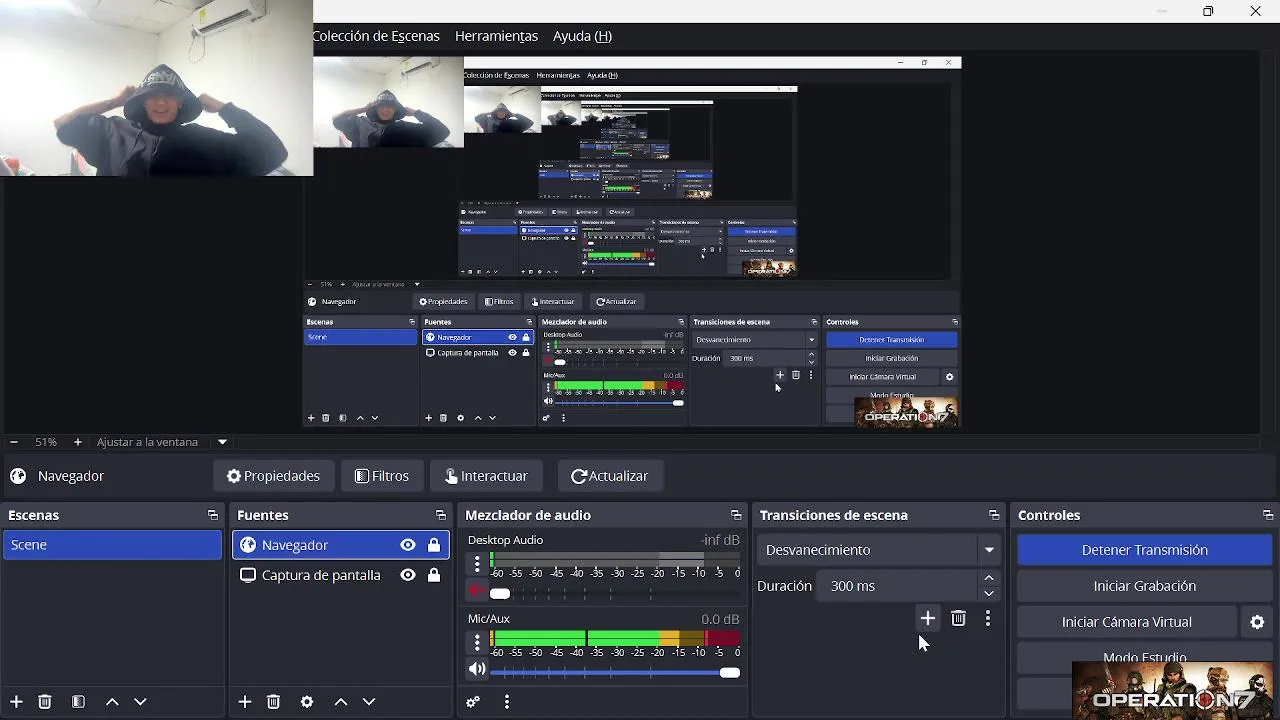The width and height of the screenshot is (1280, 720).
Task: Open Filtros for selected source
Action: (382, 476)
